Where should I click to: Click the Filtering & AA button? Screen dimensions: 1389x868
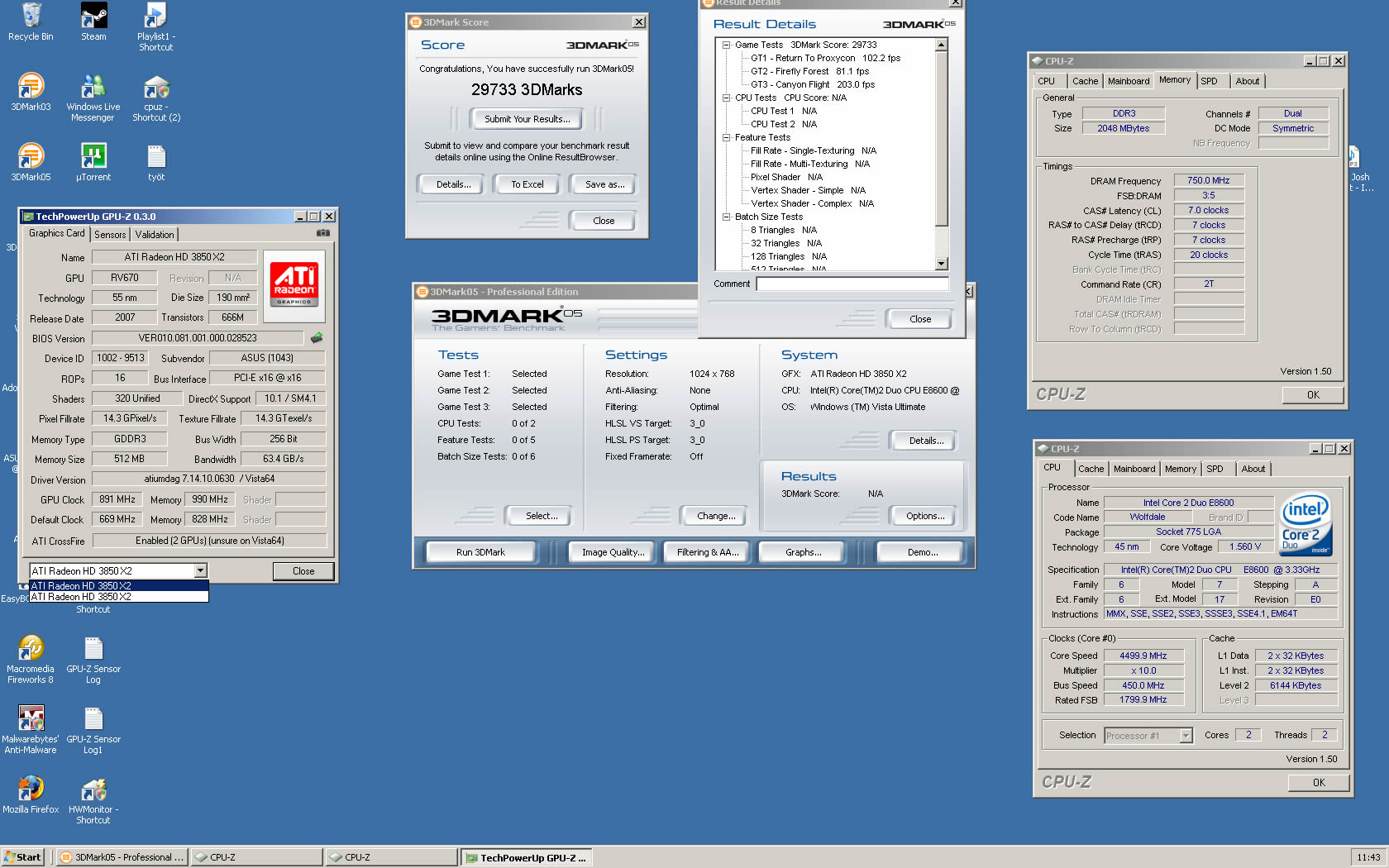707,552
